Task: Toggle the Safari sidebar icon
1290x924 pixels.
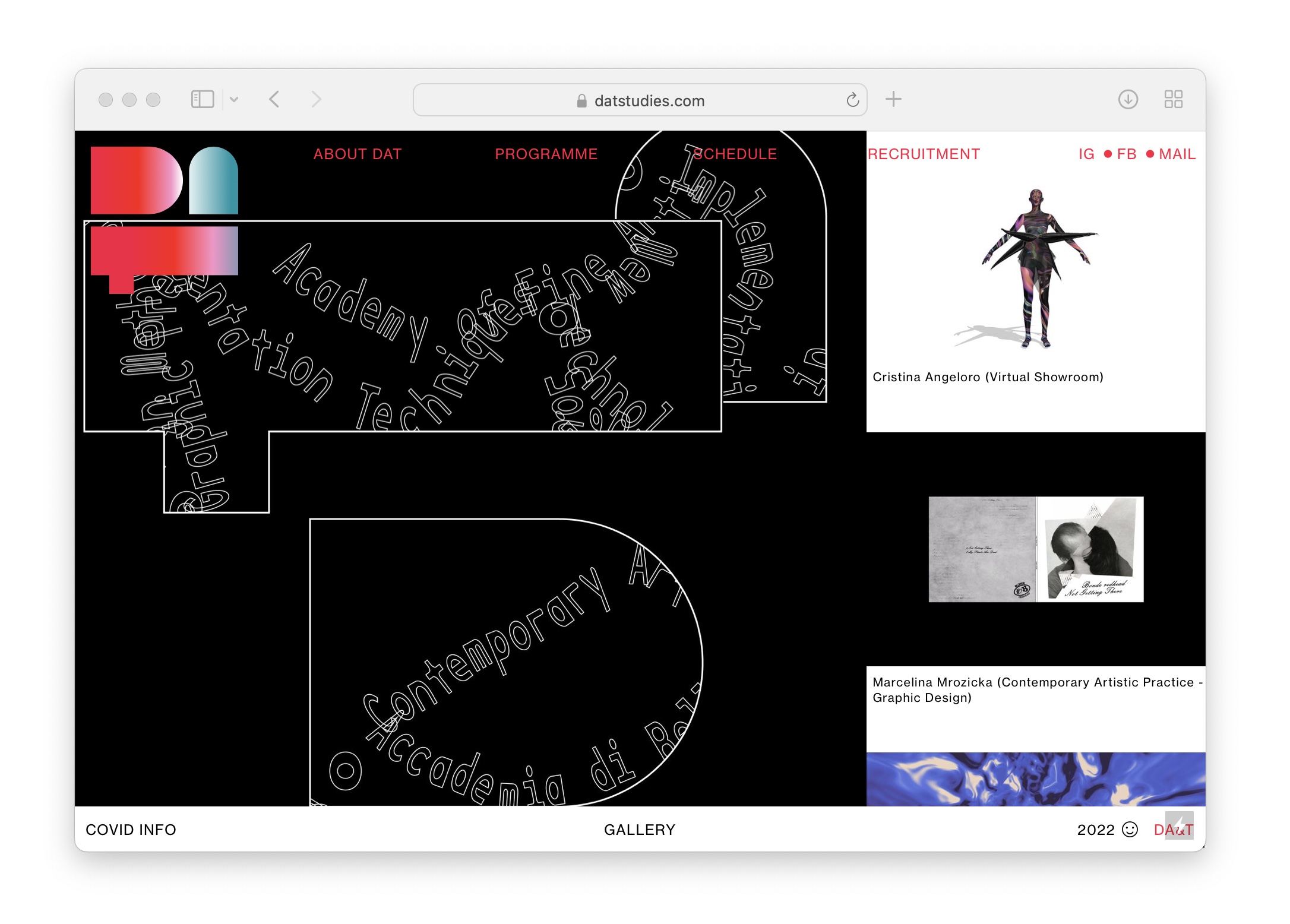Action: click(x=202, y=99)
